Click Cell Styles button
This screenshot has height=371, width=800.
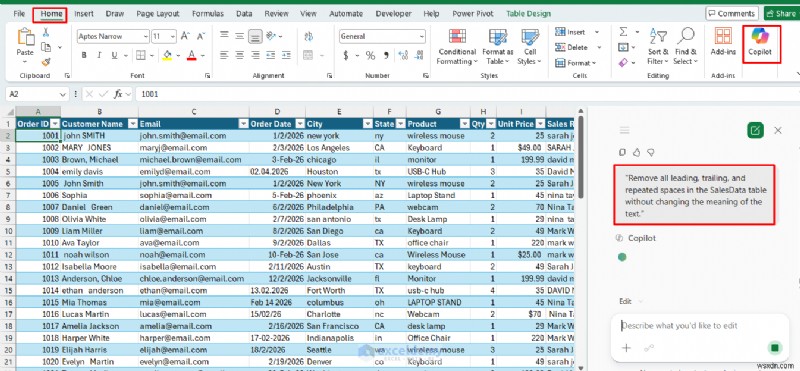(530, 46)
